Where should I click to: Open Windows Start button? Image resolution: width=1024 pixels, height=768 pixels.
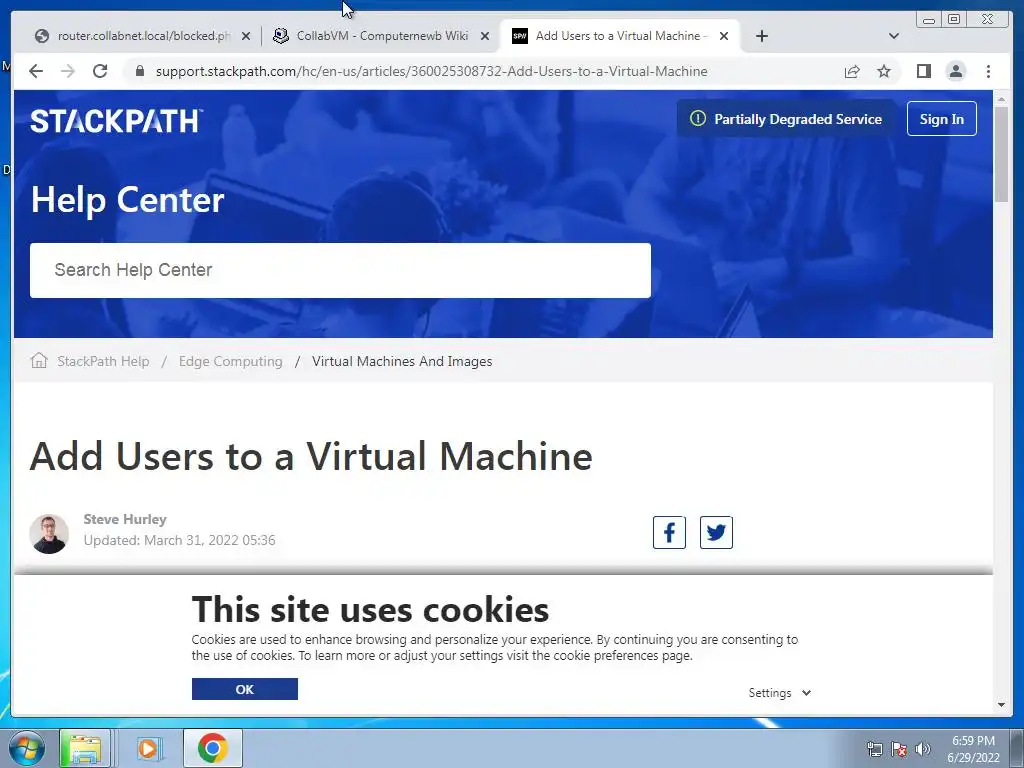tap(27, 748)
